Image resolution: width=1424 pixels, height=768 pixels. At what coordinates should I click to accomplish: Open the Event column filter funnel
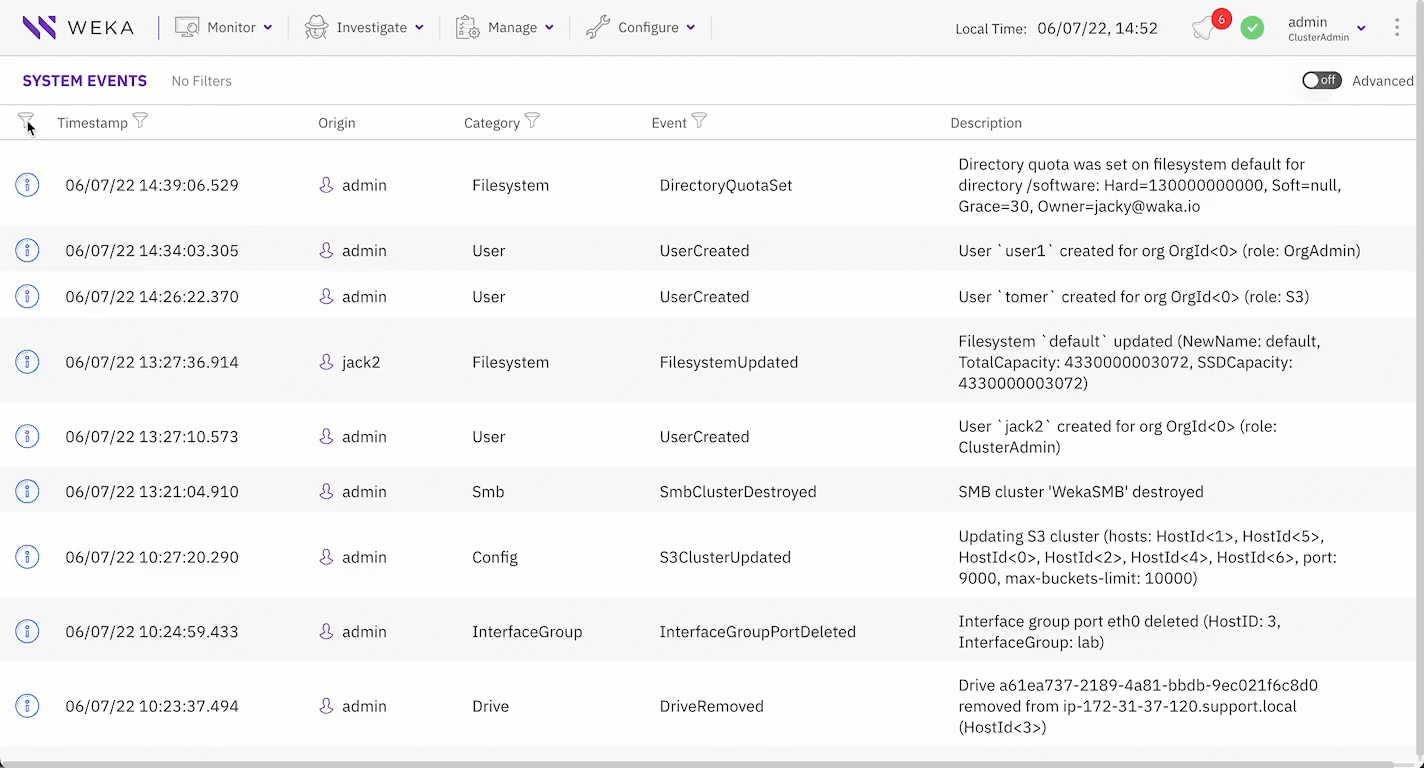coord(699,121)
